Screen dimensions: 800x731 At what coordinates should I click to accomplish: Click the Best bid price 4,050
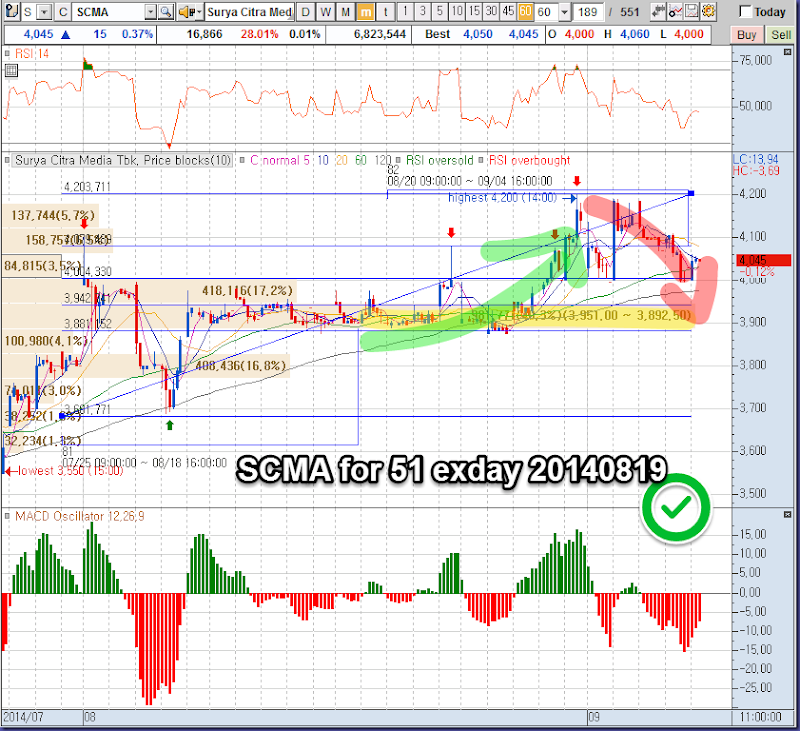[x=478, y=34]
